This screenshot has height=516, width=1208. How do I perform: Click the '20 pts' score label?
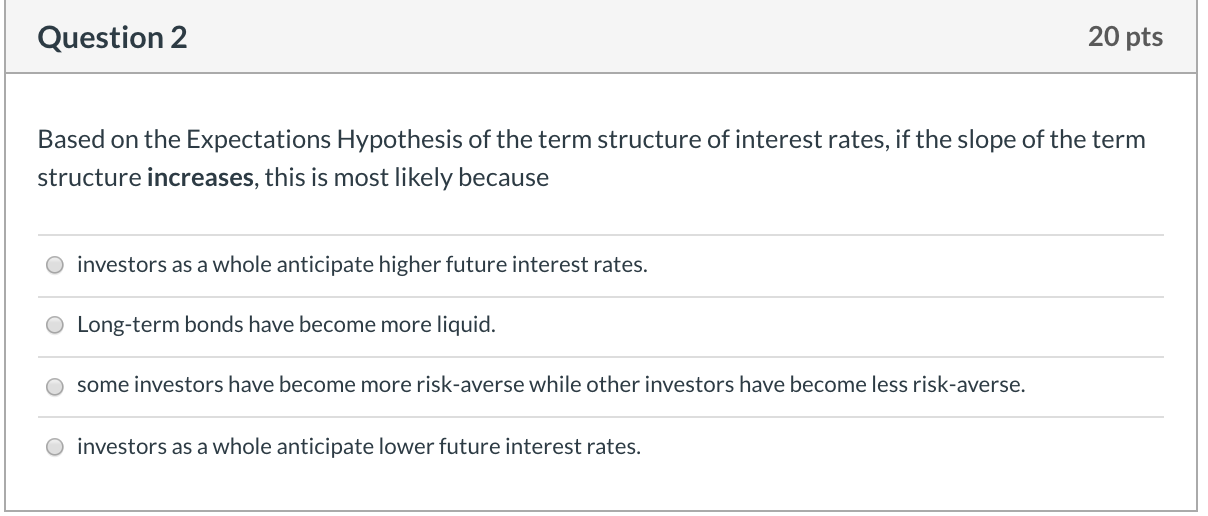pyautogui.click(x=1125, y=37)
